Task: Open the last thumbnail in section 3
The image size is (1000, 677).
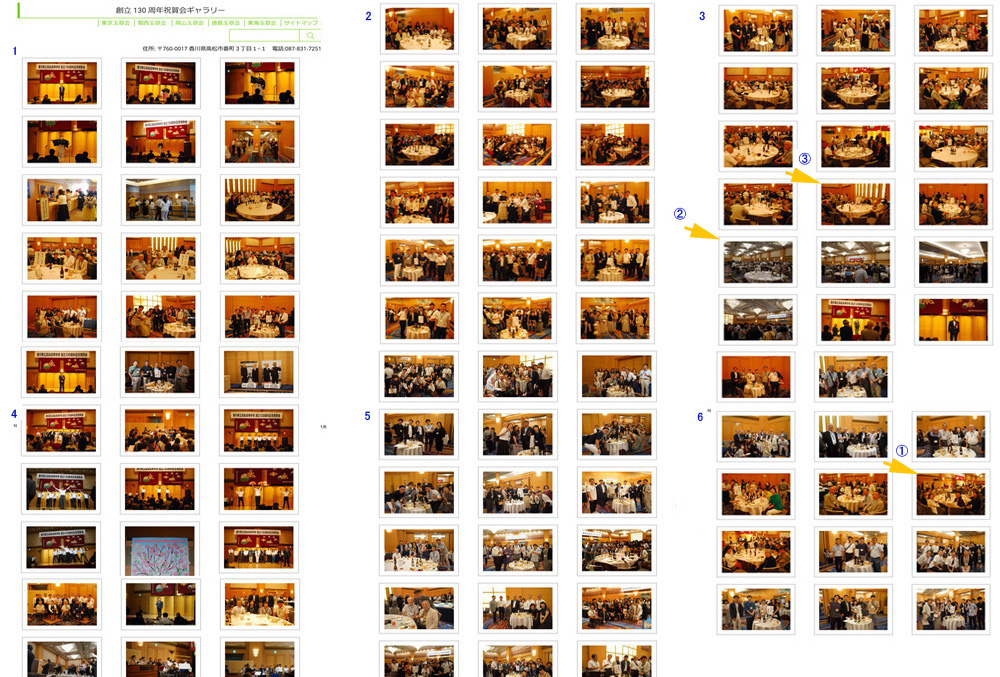Action: [x=855, y=377]
